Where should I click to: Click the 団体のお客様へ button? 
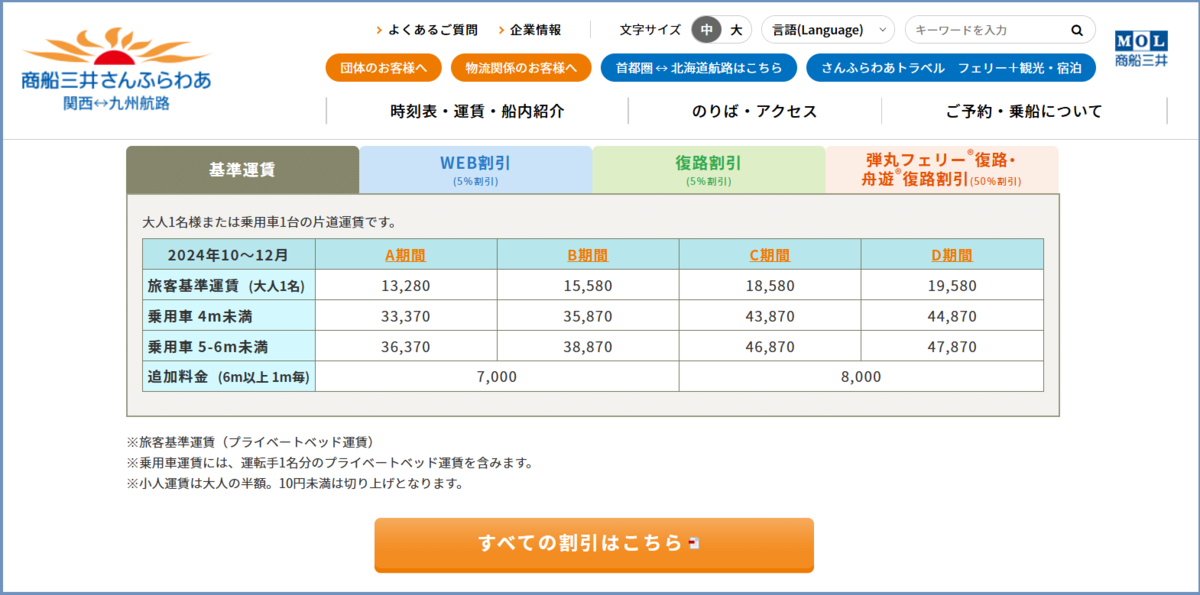(383, 68)
